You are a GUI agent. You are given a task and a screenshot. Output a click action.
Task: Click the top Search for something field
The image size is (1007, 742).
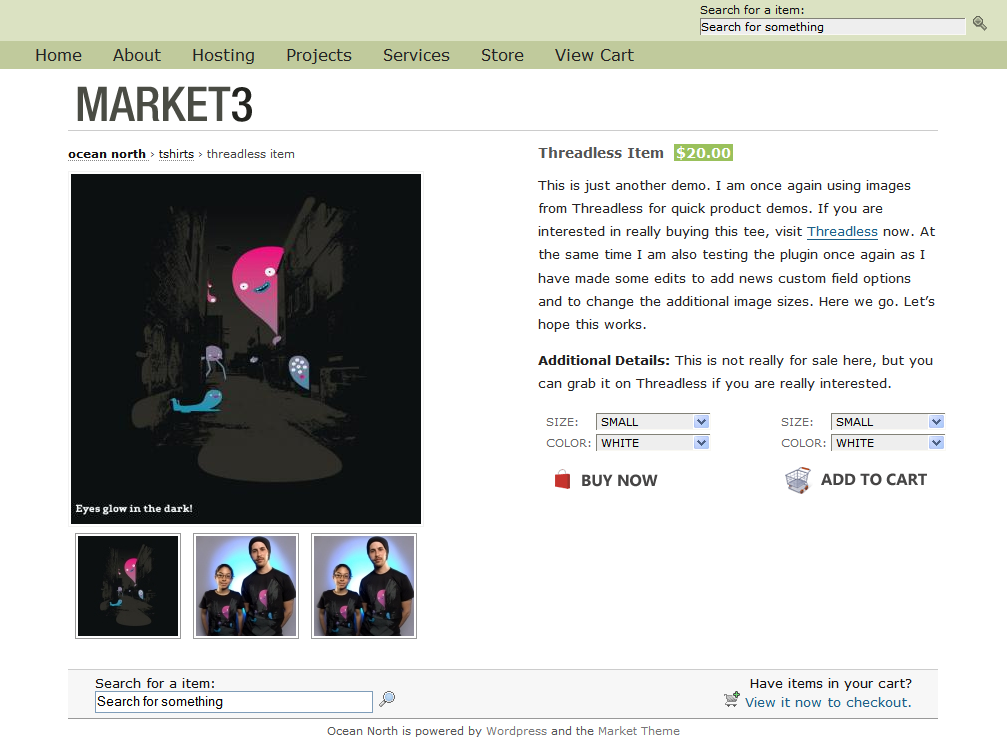point(832,27)
